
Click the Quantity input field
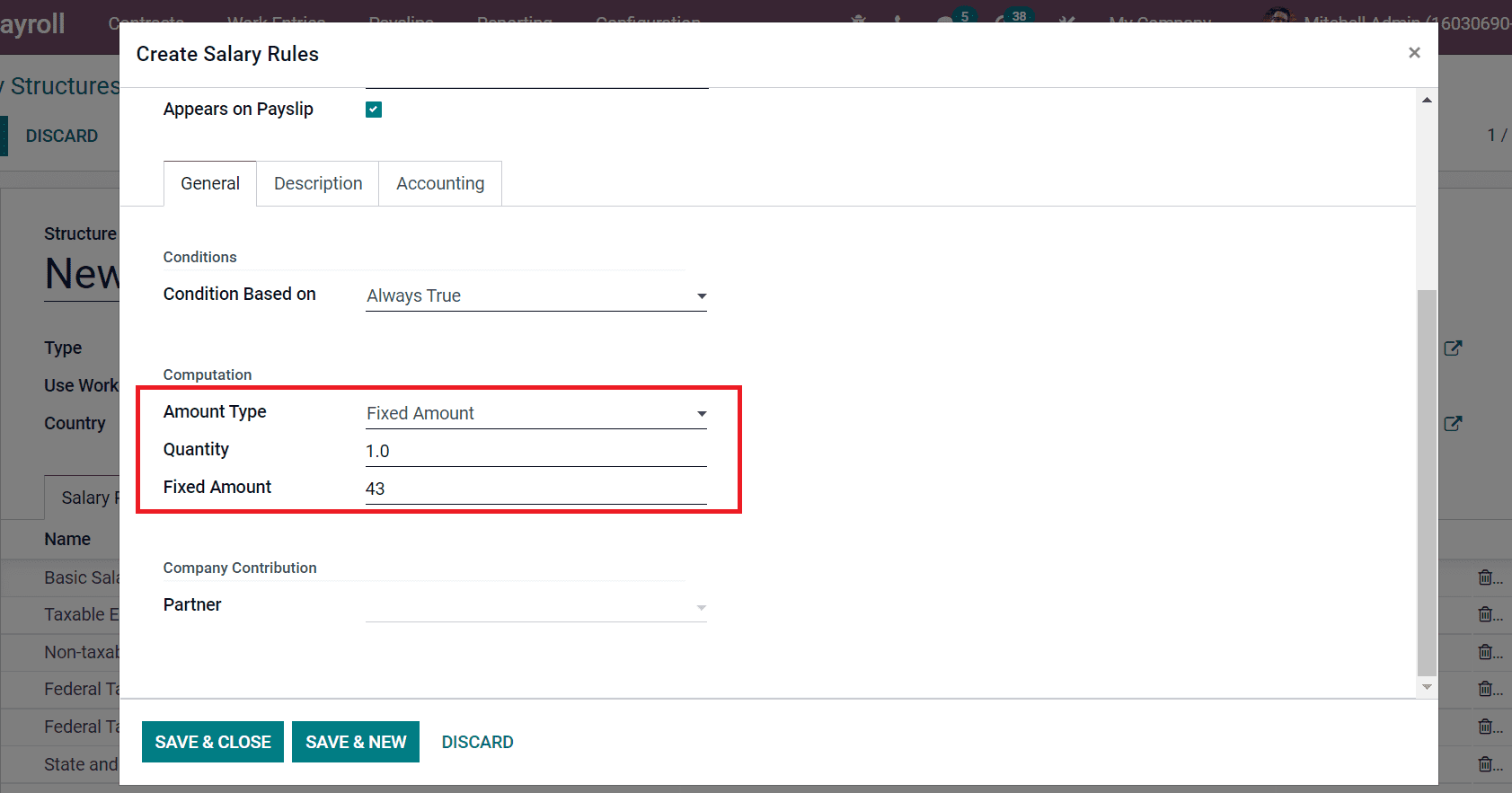click(536, 451)
